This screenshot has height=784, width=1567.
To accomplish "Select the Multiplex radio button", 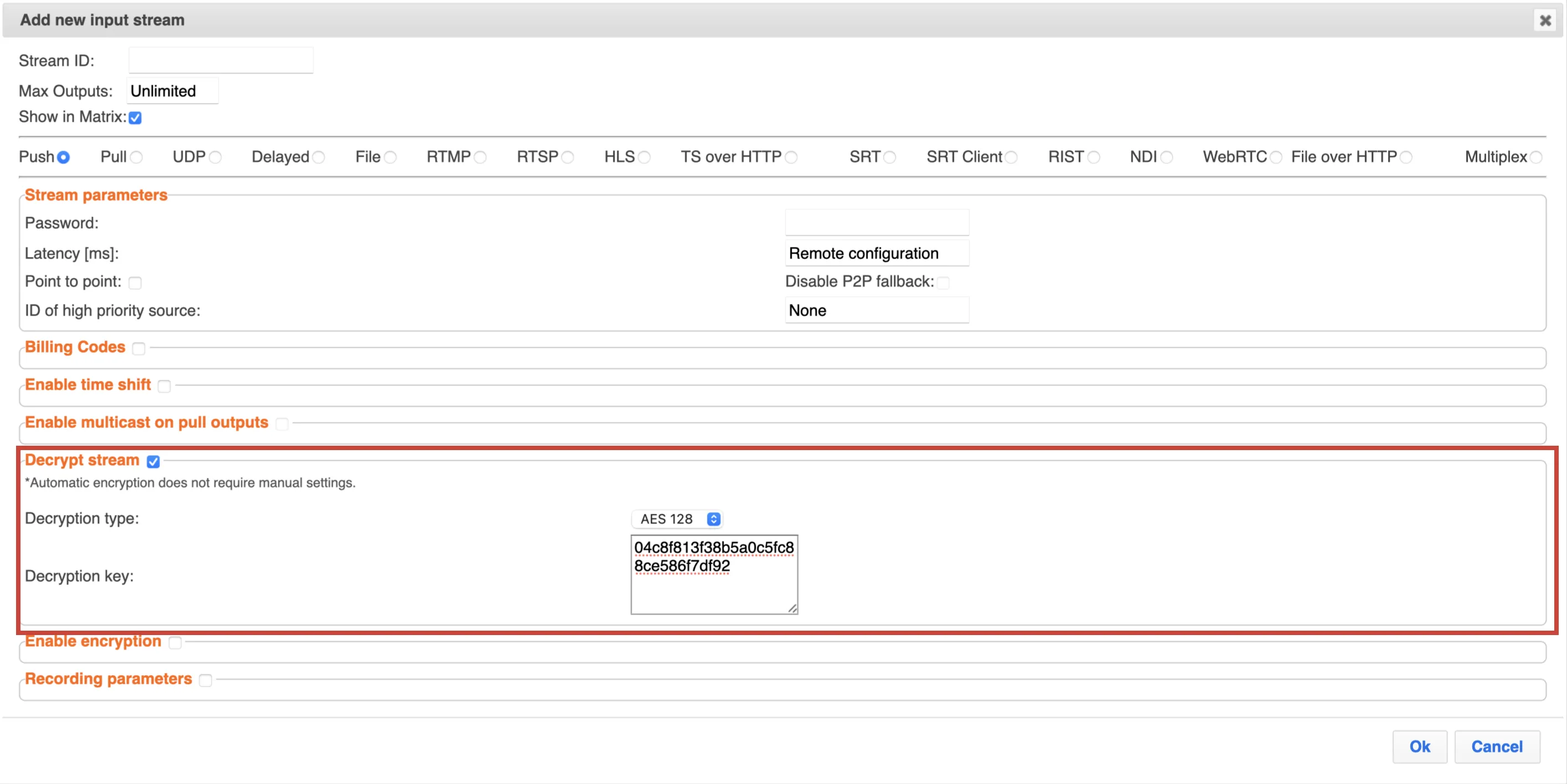I will click(x=1537, y=158).
